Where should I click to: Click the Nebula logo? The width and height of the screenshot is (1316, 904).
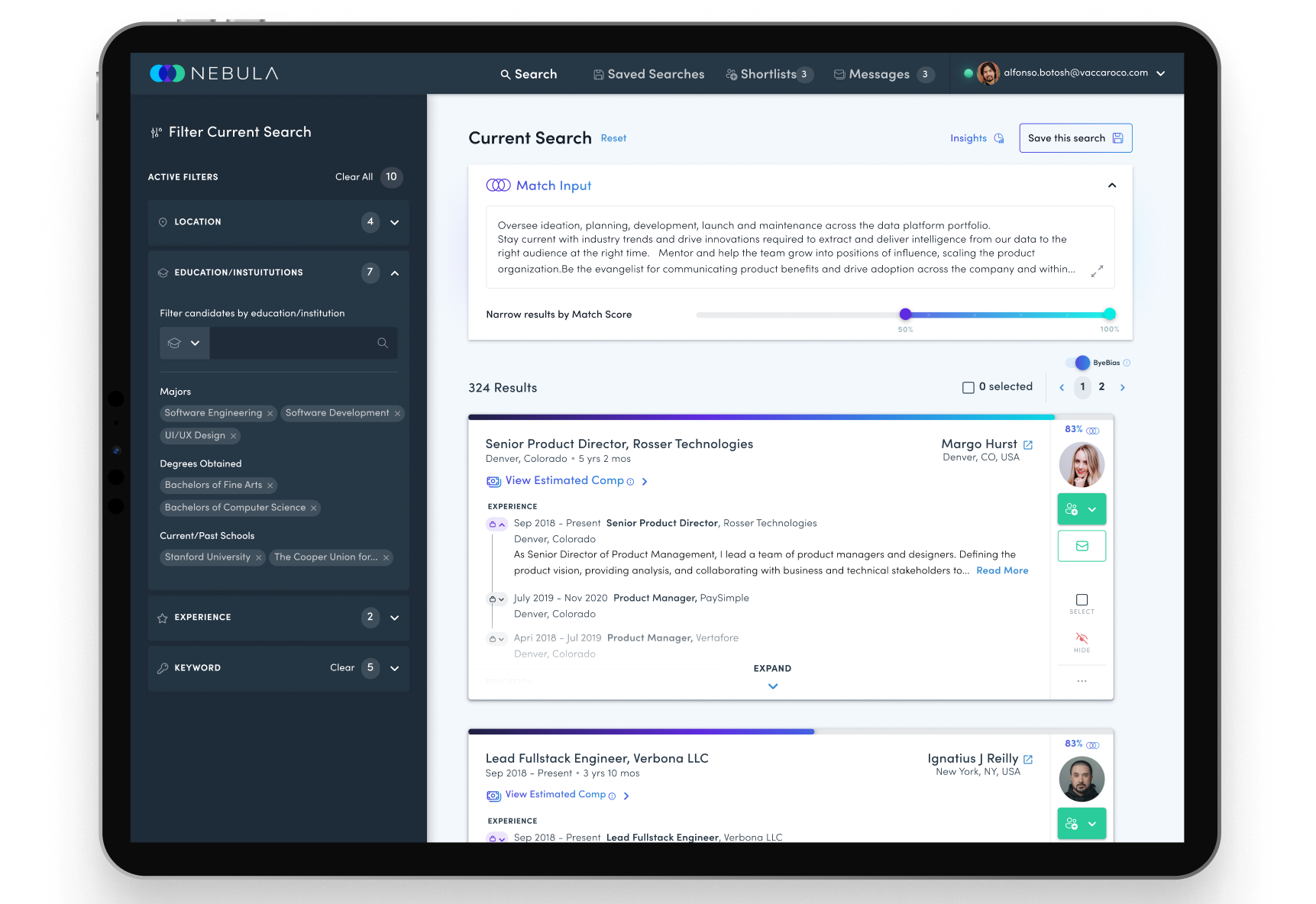(215, 73)
